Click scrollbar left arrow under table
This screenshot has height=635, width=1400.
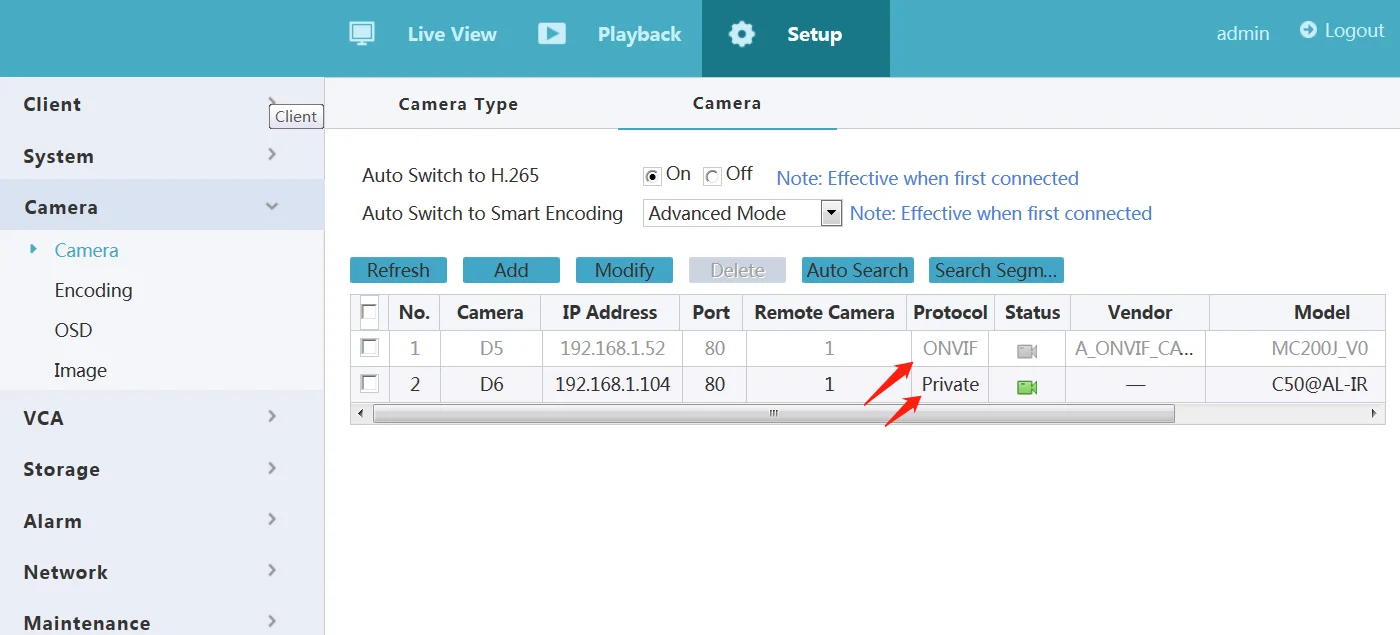point(359,413)
